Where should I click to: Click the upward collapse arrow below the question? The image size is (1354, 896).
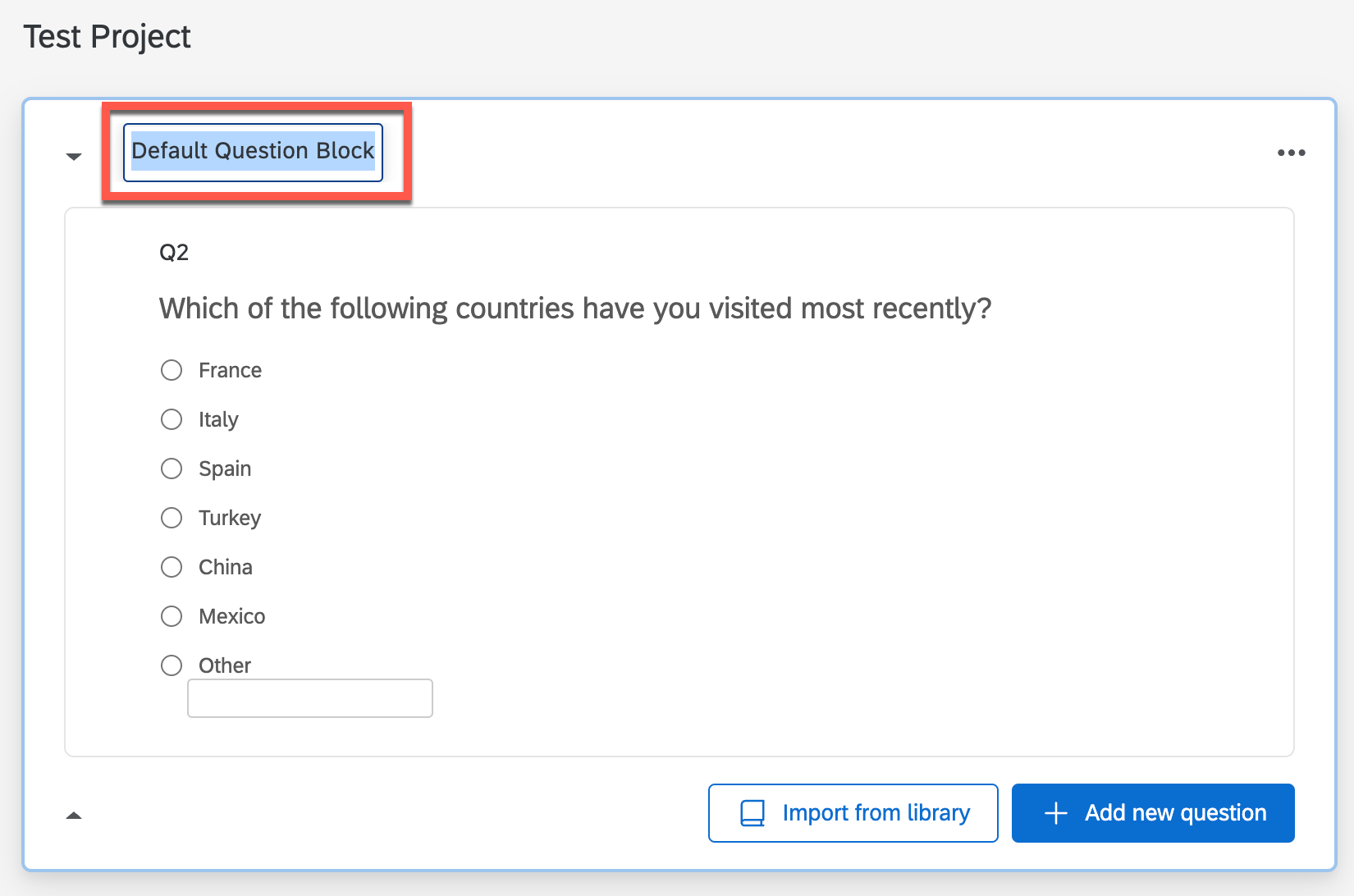point(74,815)
